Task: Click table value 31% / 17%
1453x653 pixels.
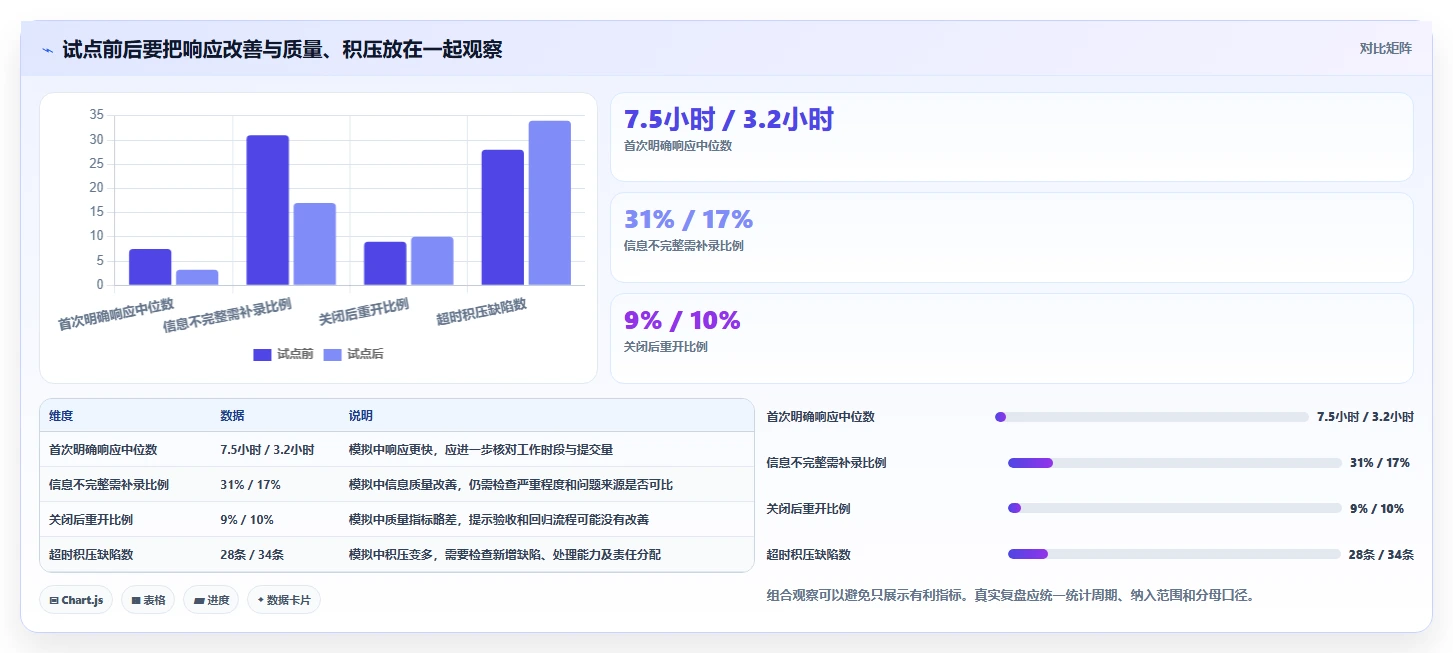Action: [x=250, y=485]
